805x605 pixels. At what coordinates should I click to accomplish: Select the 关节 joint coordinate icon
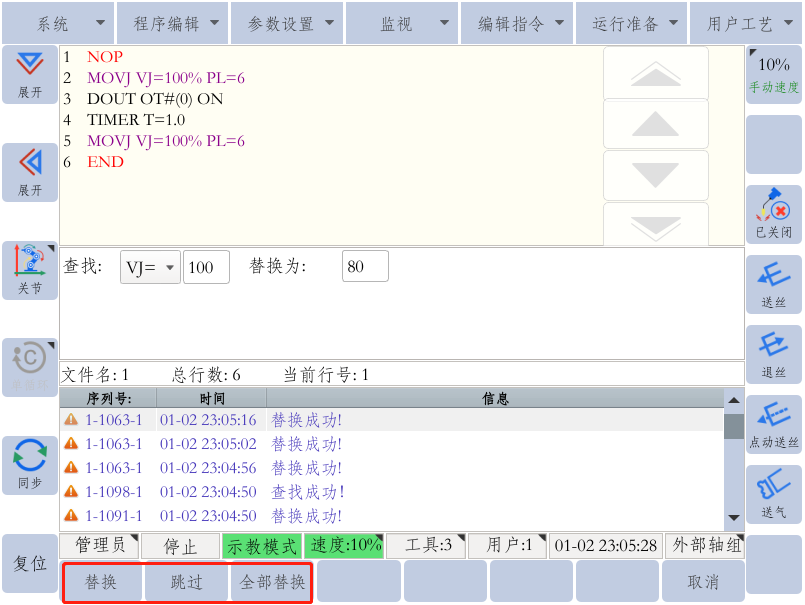point(30,270)
